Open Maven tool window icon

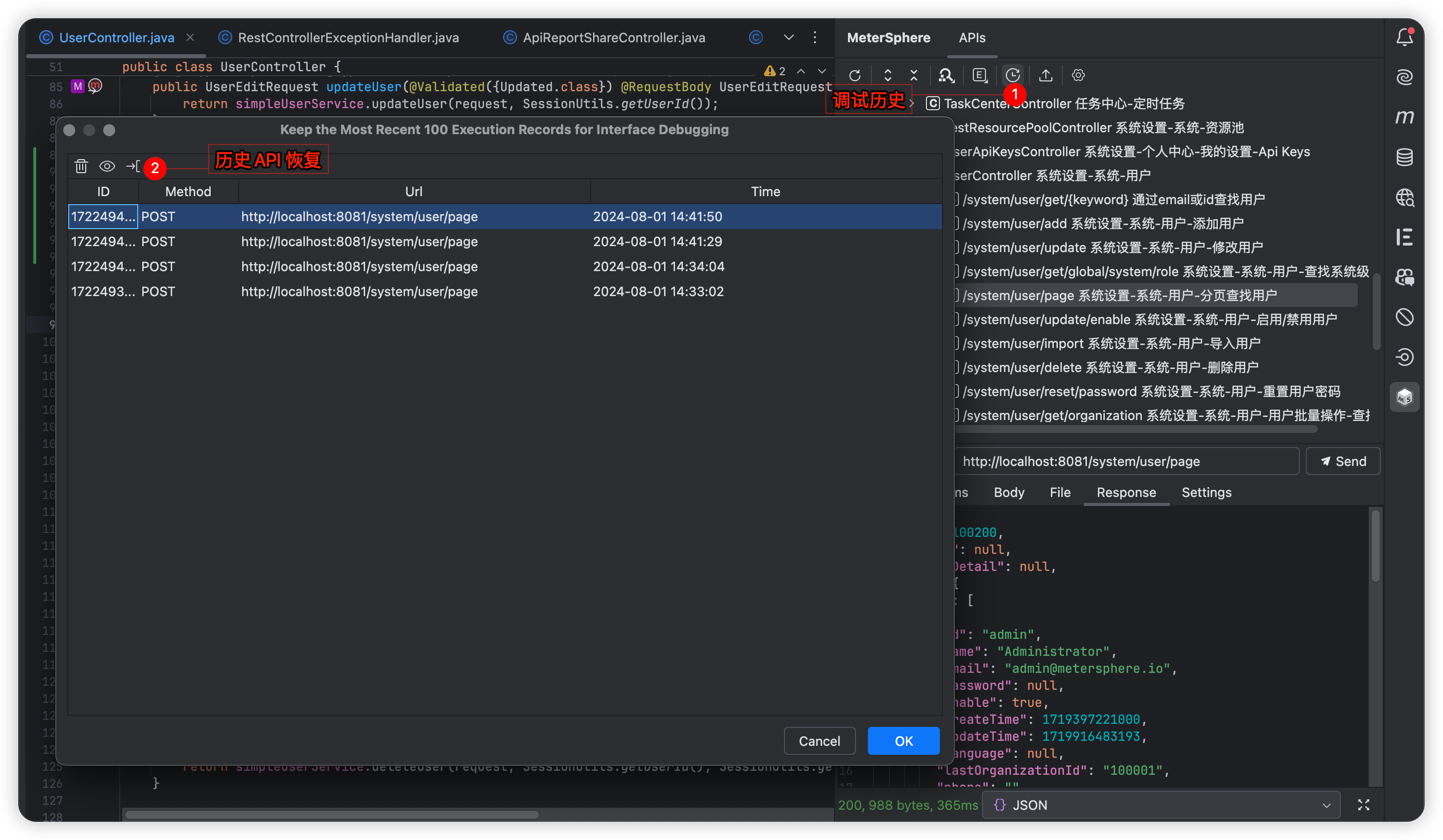click(1404, 118)
